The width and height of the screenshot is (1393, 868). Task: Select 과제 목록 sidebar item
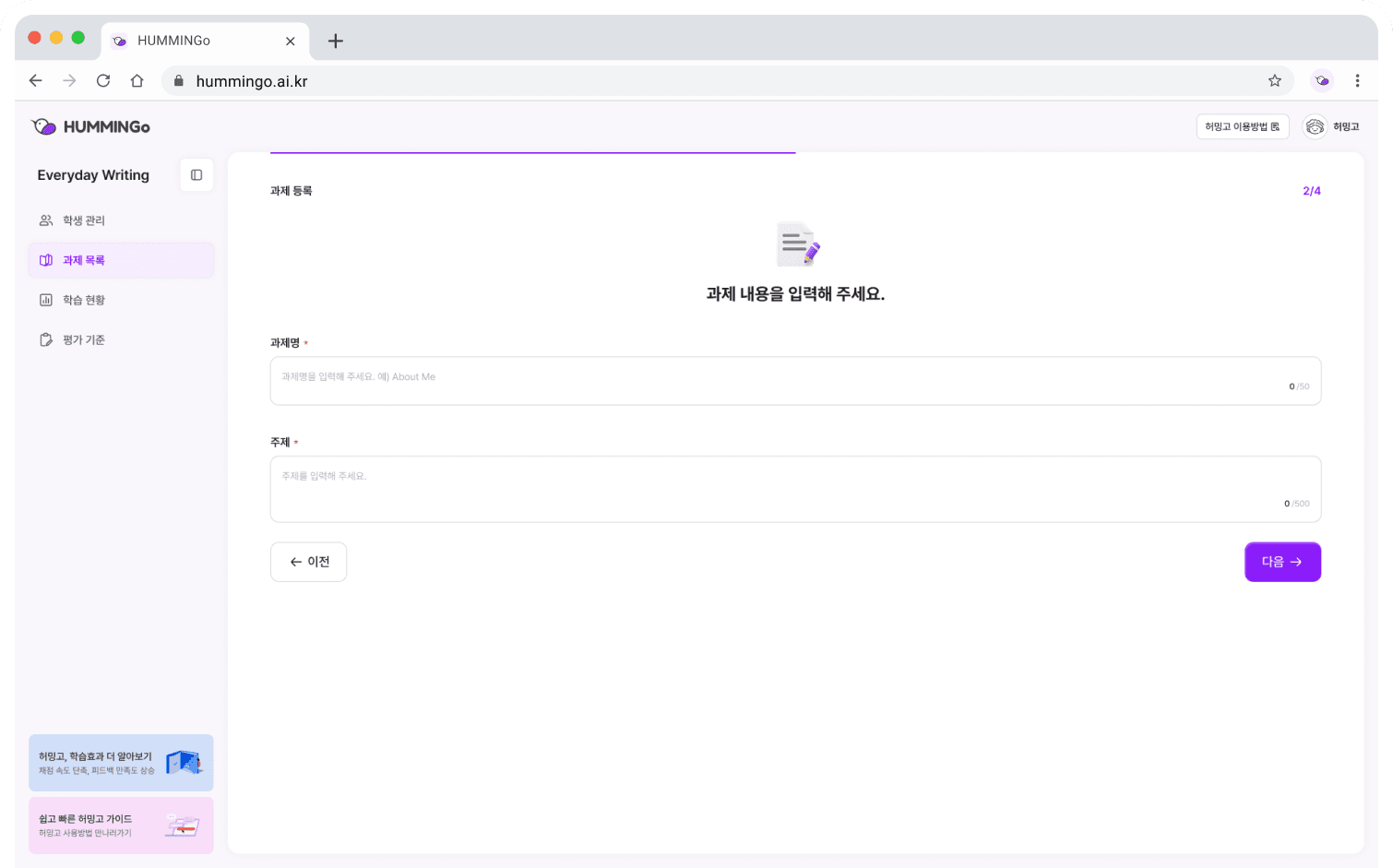(84, 260)
